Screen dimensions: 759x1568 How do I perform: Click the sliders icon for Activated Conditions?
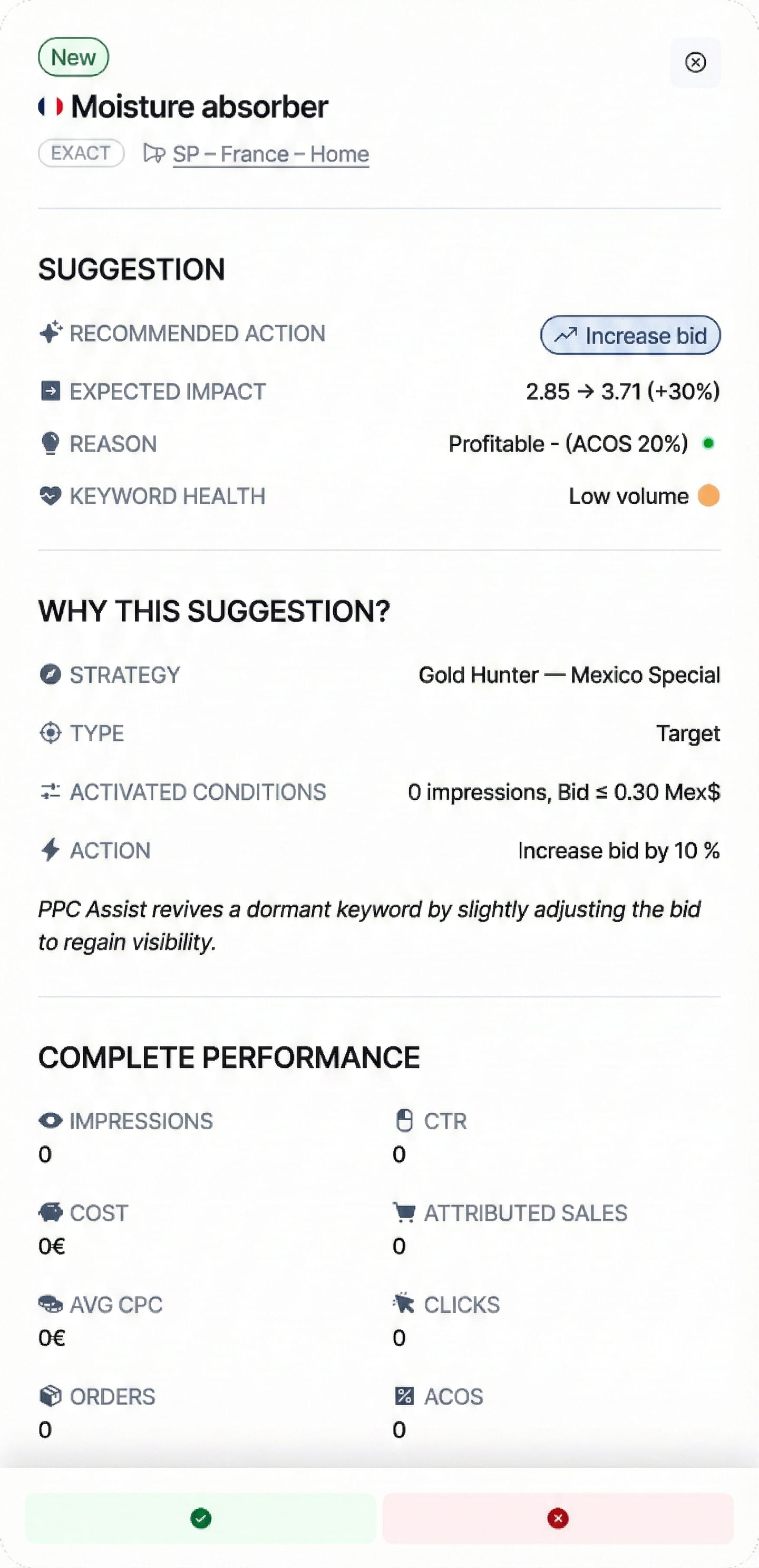coord(51,791)
